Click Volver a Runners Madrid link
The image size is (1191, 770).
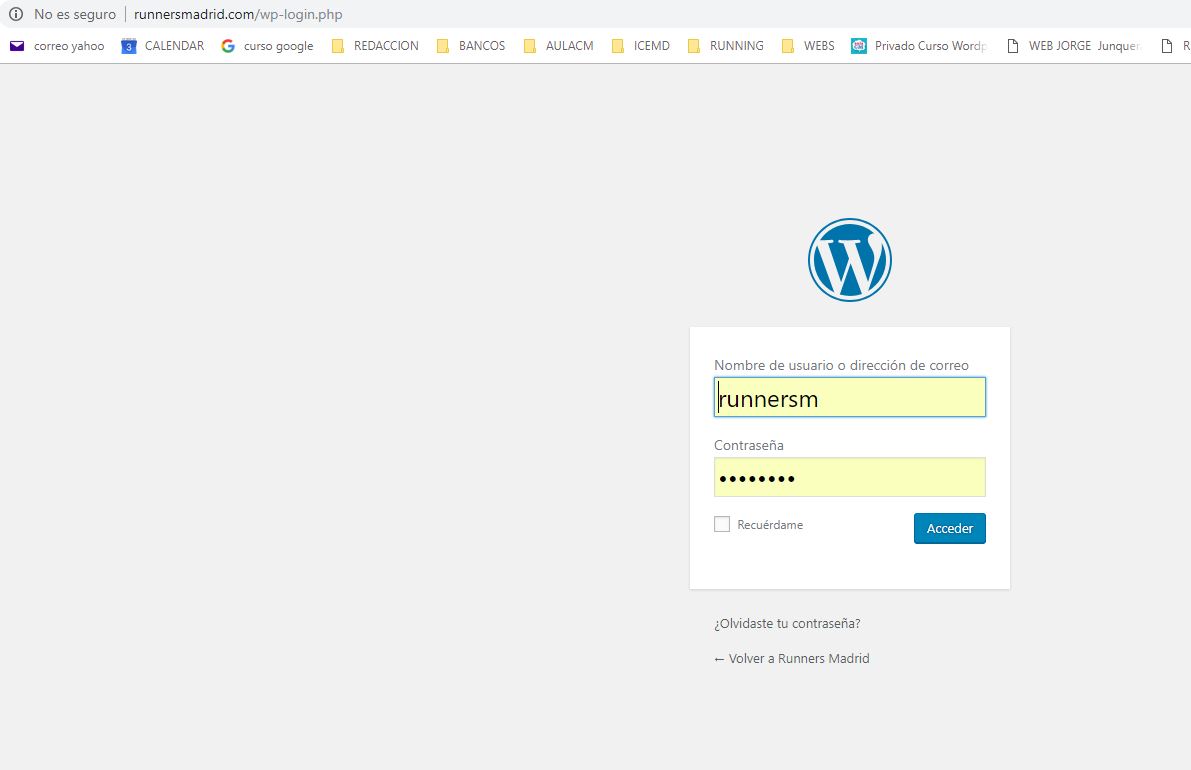click(791, 658)
